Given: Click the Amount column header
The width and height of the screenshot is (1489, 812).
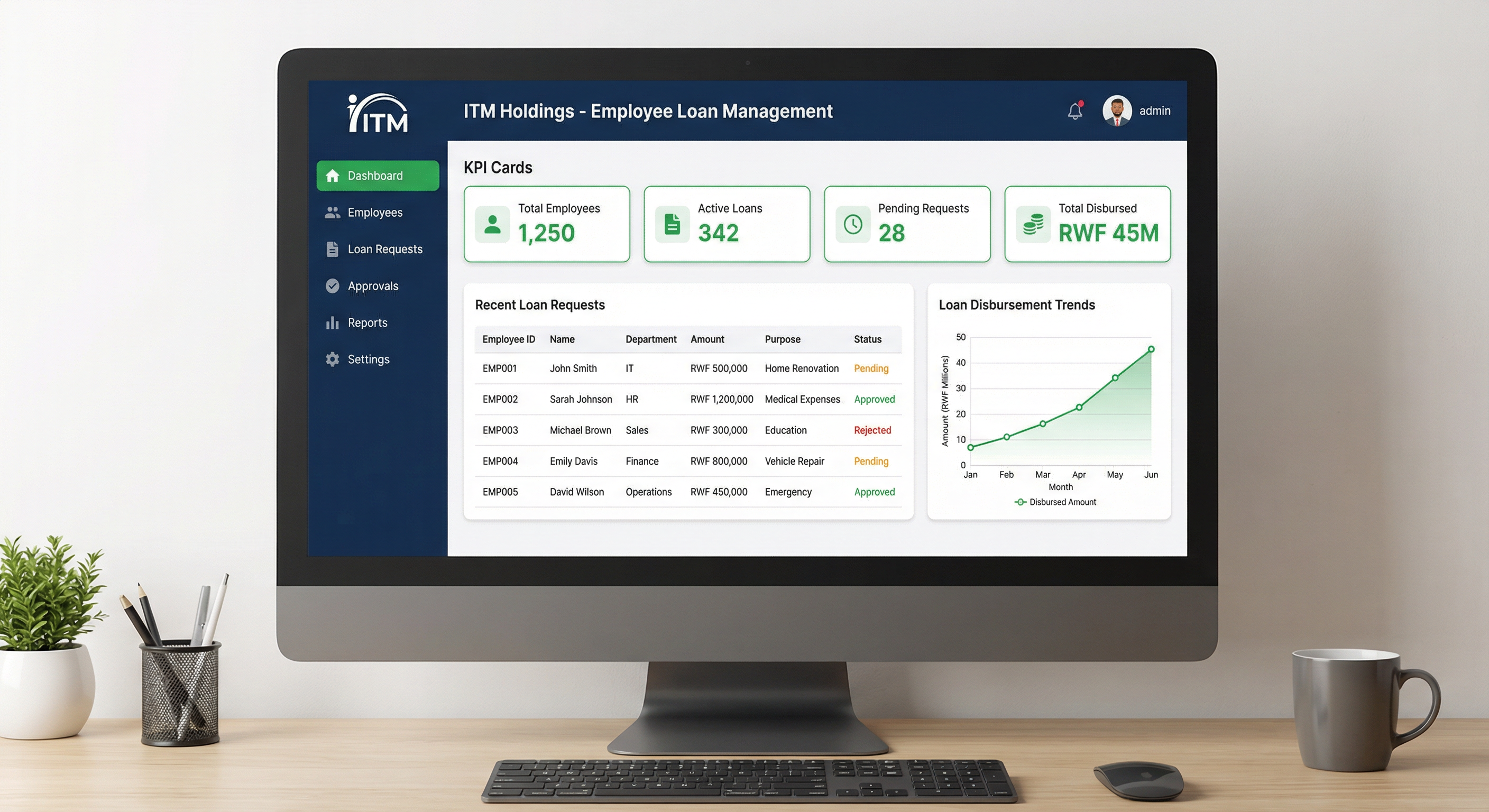Looking at the screenshot, I should [707, 339].
